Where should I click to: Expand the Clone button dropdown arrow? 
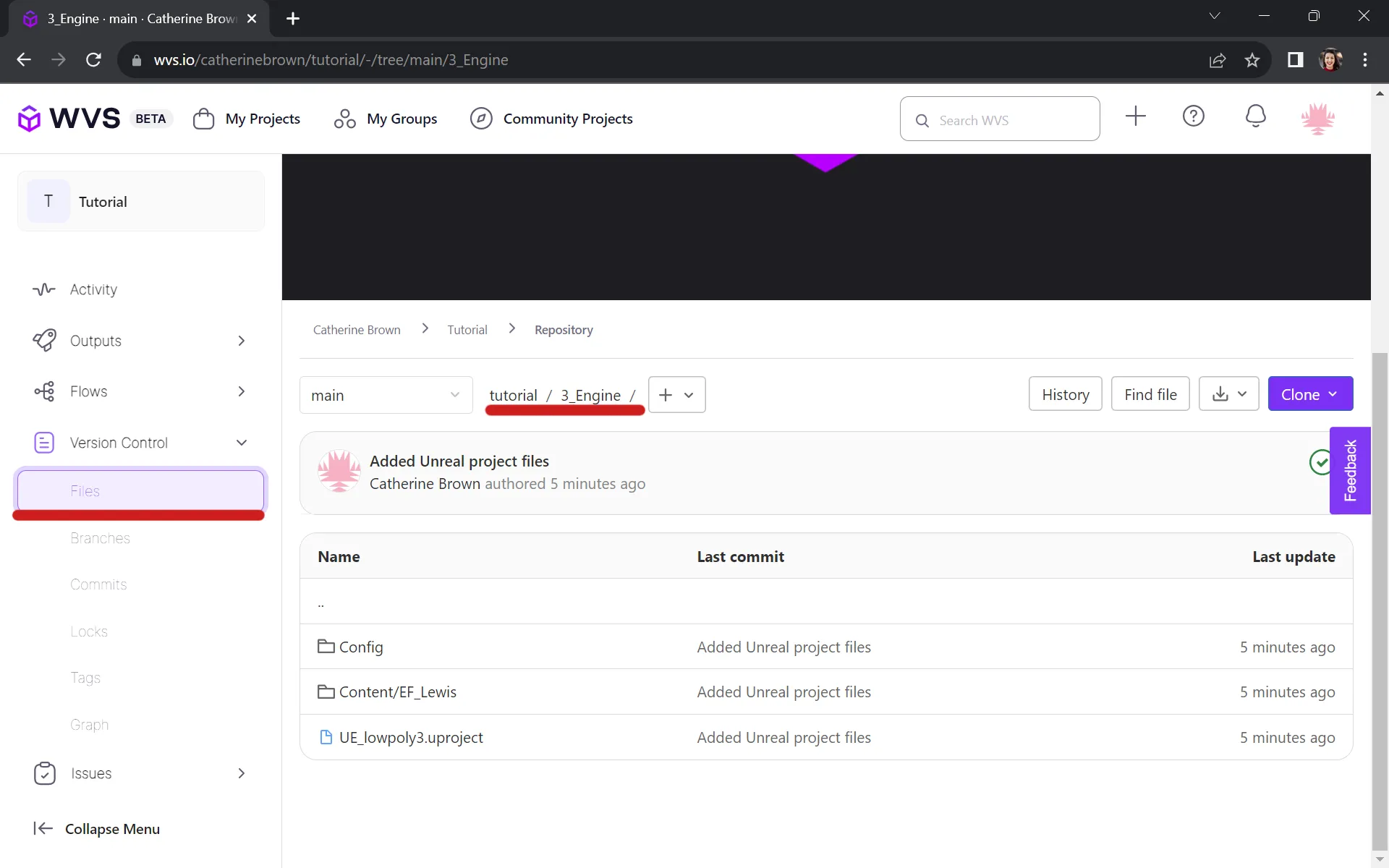tap(1335, 393)
